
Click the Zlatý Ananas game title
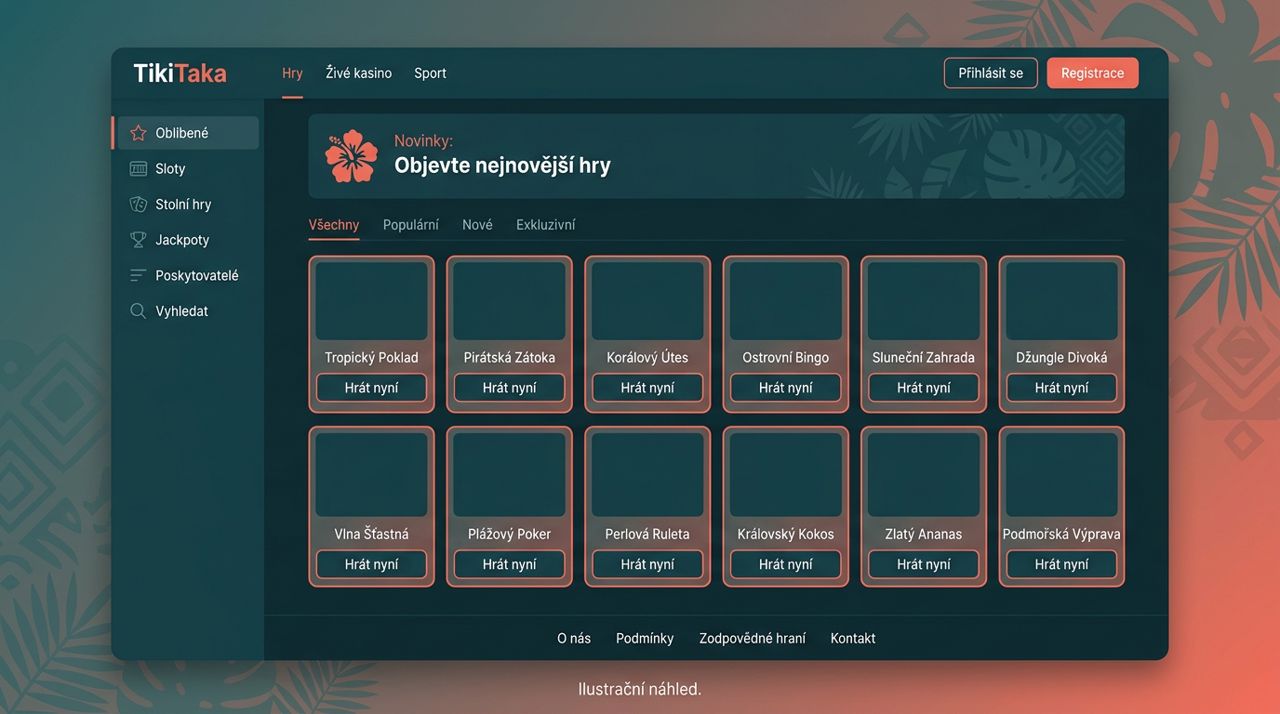(x=923, y=534)
